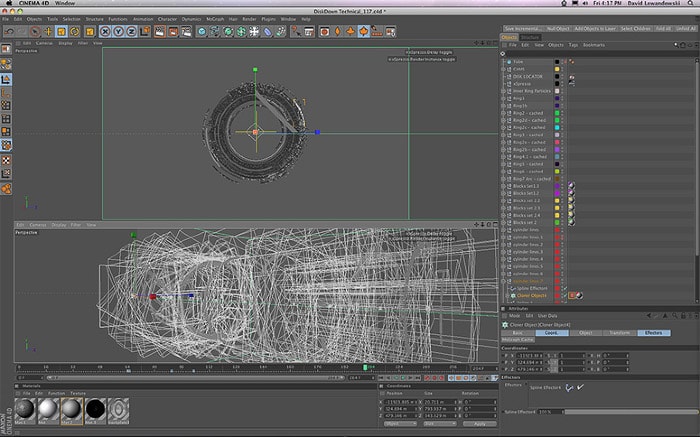Click the Undo arrow in the toolbar

tap(9, 31)
